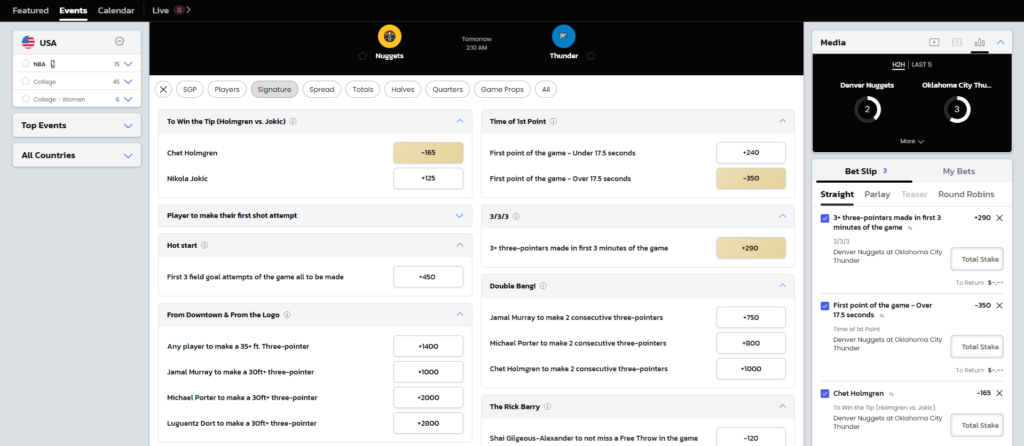The height and width of the screenshot is (446, 1024).
Task: Deselect Chet Holmgren -165 odds
Action: pyautogui.click(x=428, y=153)
